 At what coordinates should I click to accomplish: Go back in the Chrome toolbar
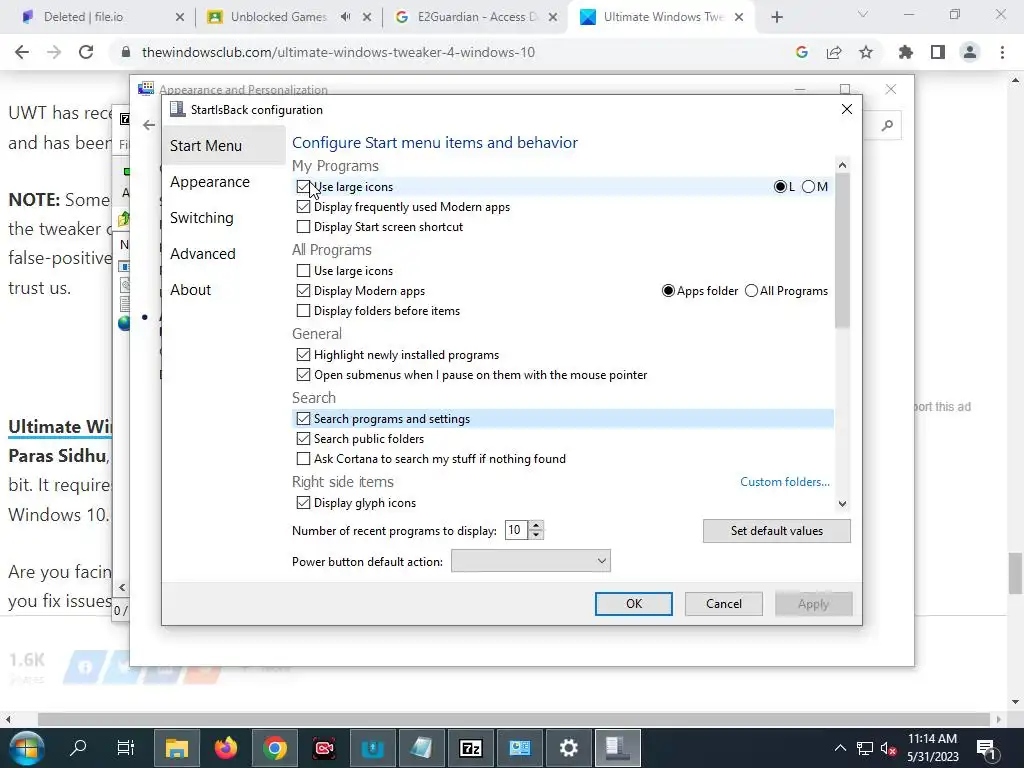tap(22, 52)
